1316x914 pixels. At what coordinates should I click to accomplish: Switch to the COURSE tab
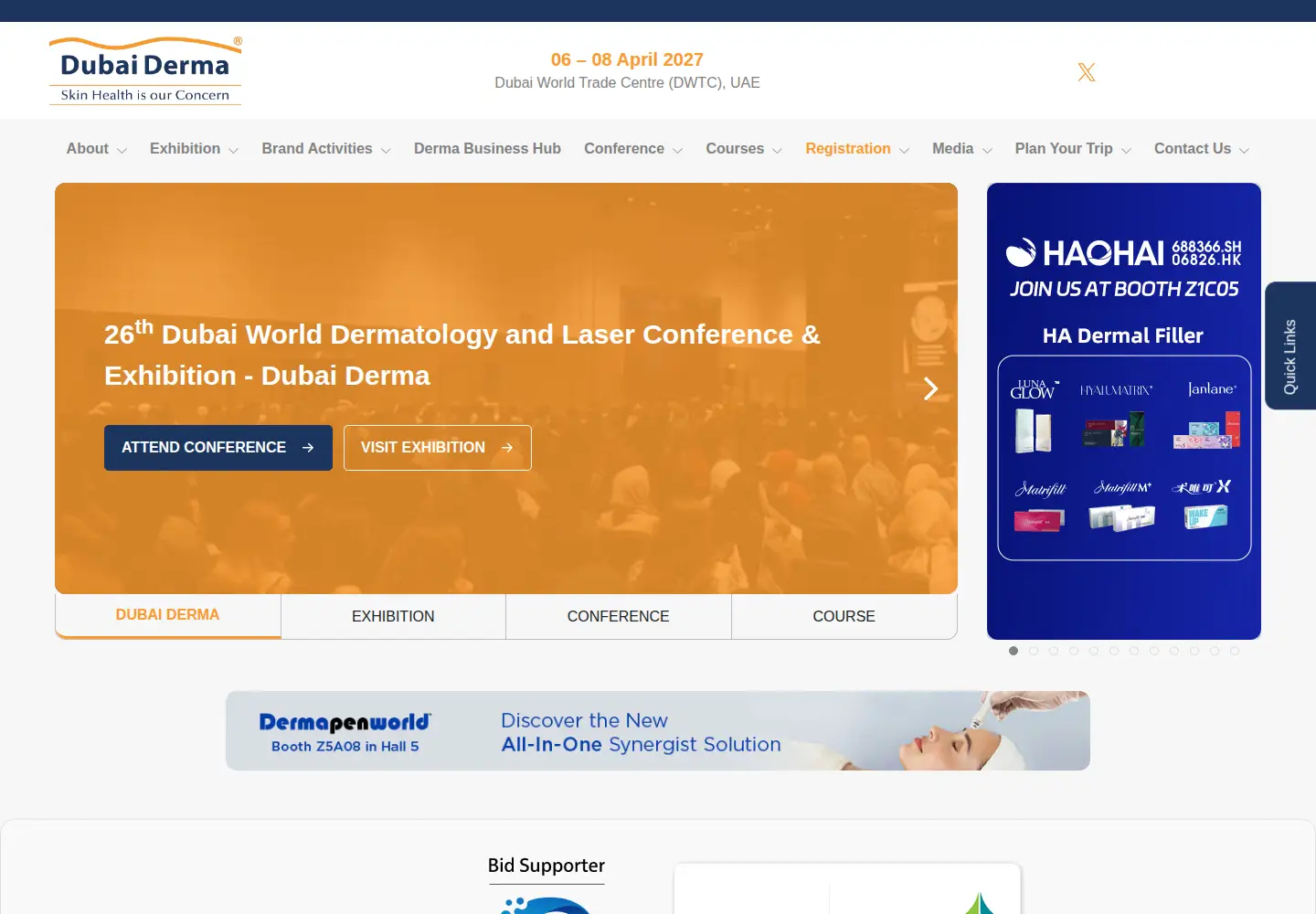[x=844, y=617]
